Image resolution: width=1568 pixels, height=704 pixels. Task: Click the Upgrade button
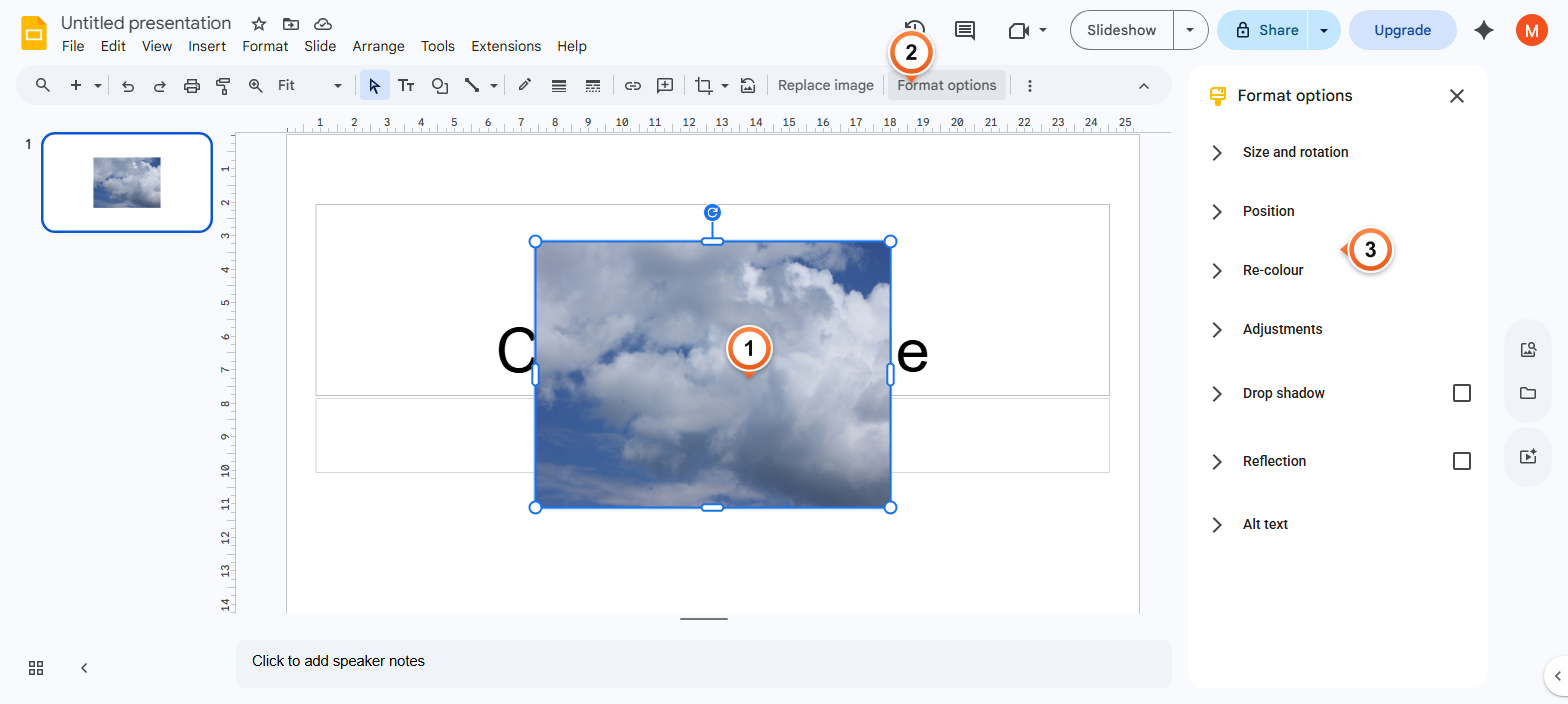click(x=1402, y=30)
